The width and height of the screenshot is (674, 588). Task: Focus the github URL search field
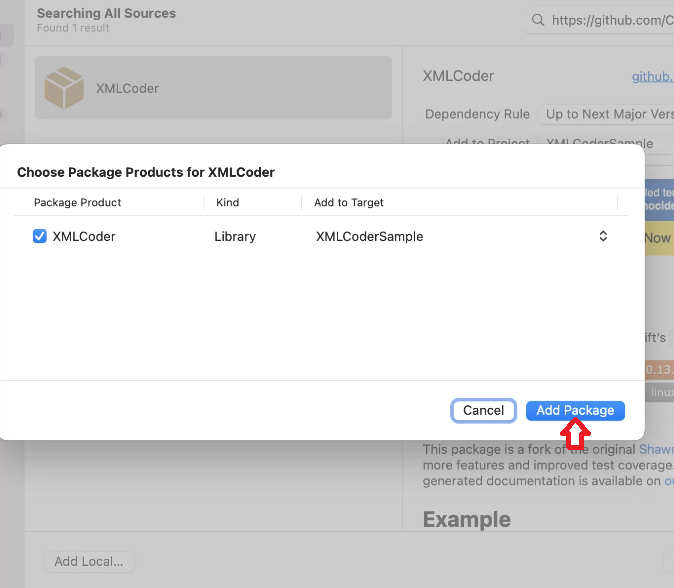600,20
